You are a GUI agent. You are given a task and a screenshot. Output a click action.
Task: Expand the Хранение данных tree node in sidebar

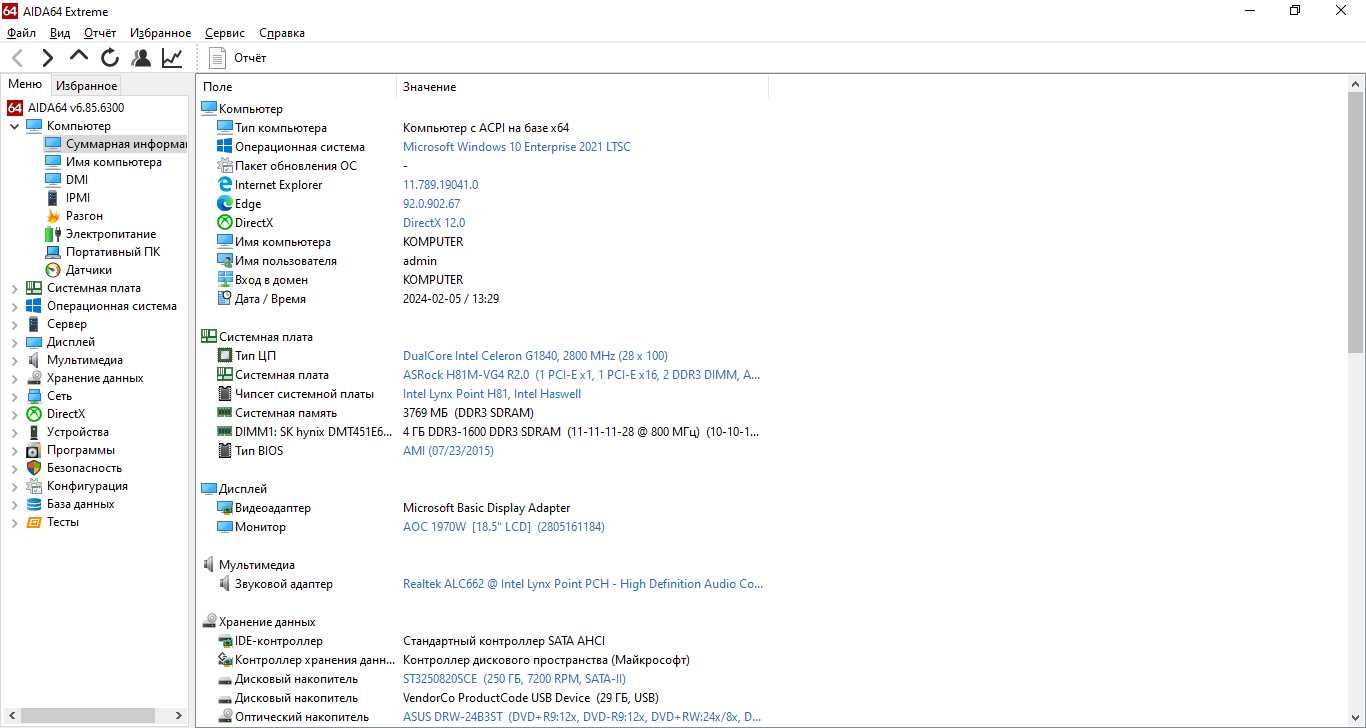(x=15, y=378)
